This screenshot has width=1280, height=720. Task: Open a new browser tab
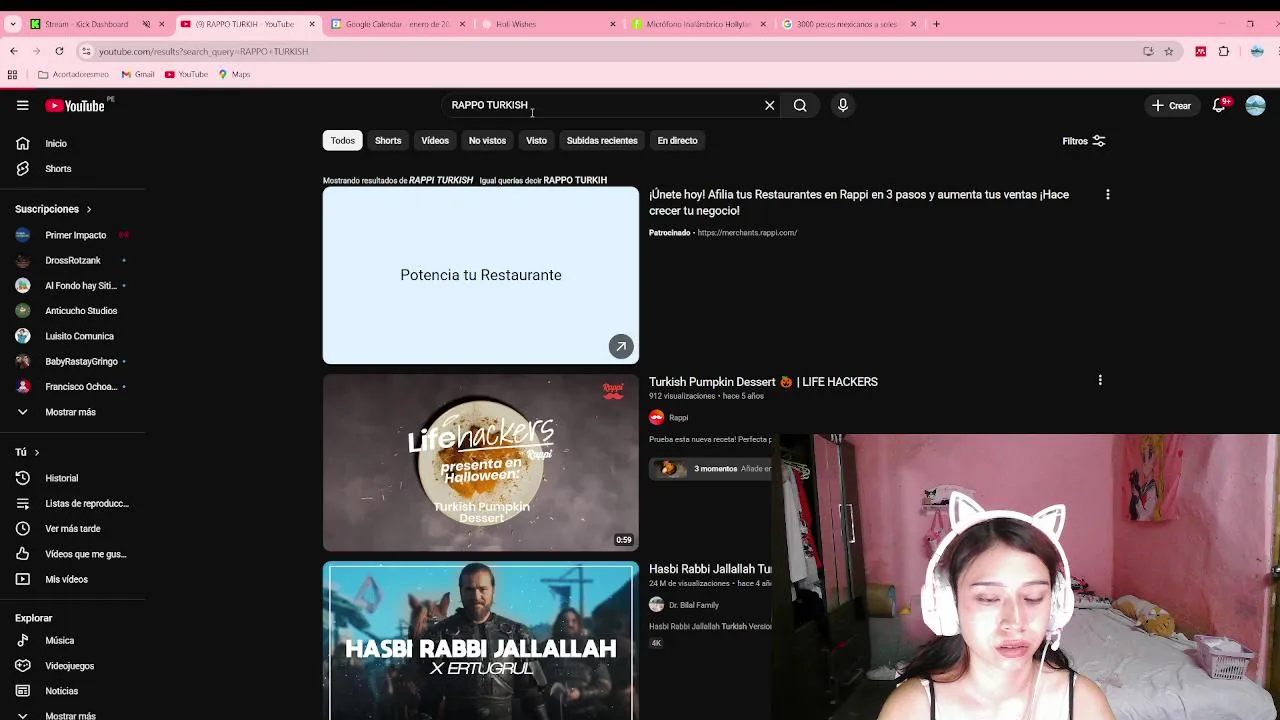tap(936, 24)
